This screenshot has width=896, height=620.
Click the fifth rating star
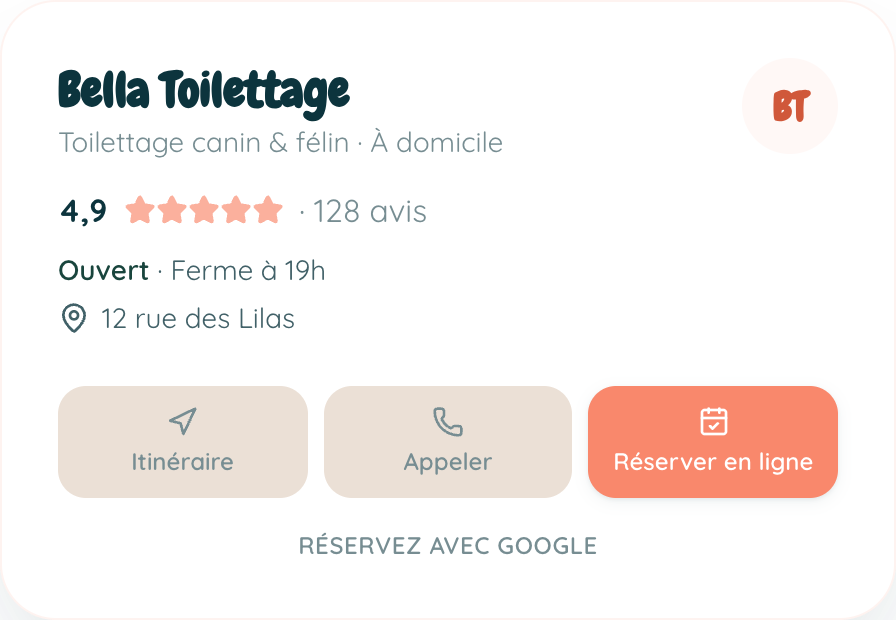268,210
